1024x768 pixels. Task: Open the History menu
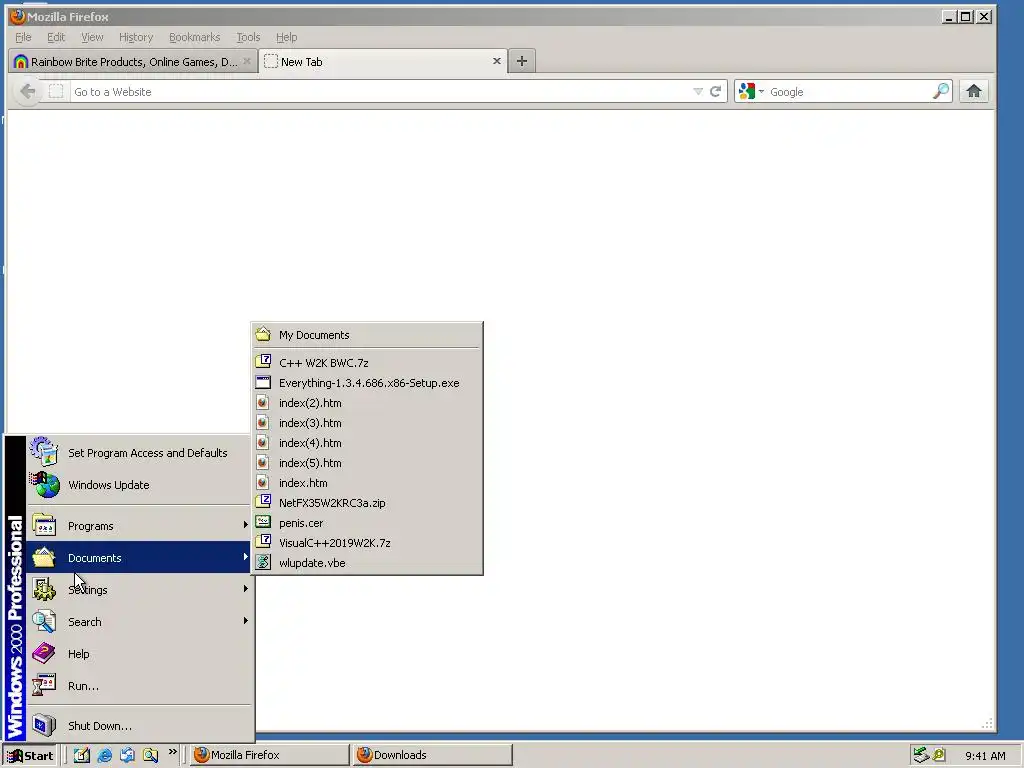(136, 37)
